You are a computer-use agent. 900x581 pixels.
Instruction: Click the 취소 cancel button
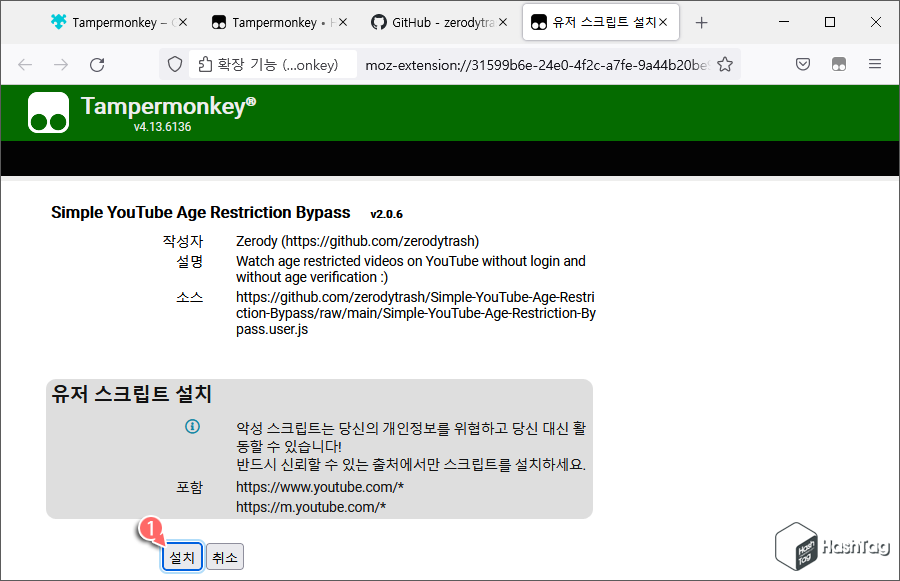(x=224, y=557)
